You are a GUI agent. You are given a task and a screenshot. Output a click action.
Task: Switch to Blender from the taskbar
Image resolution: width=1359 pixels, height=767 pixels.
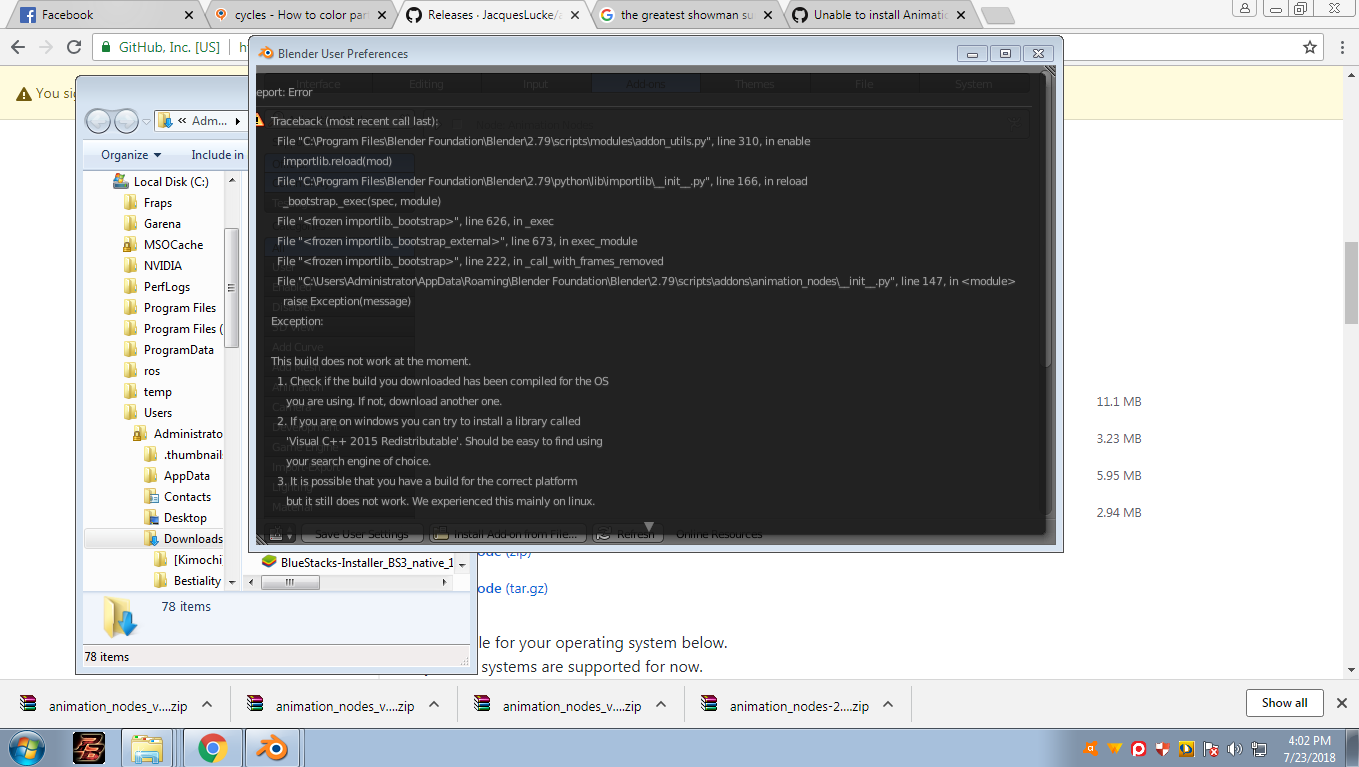pos(271,748)
